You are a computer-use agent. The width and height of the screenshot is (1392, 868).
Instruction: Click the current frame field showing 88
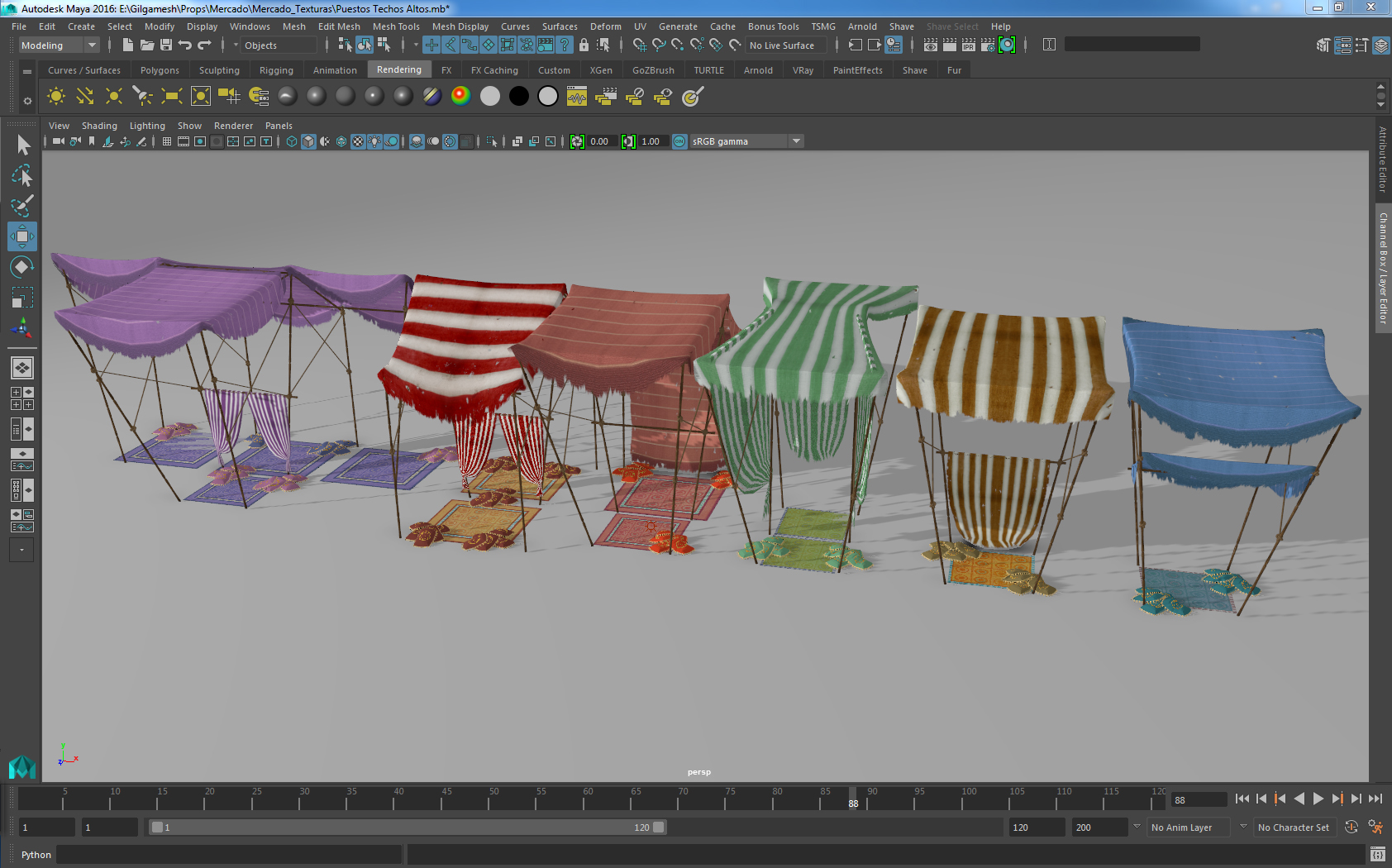[x=1198, y=799]
